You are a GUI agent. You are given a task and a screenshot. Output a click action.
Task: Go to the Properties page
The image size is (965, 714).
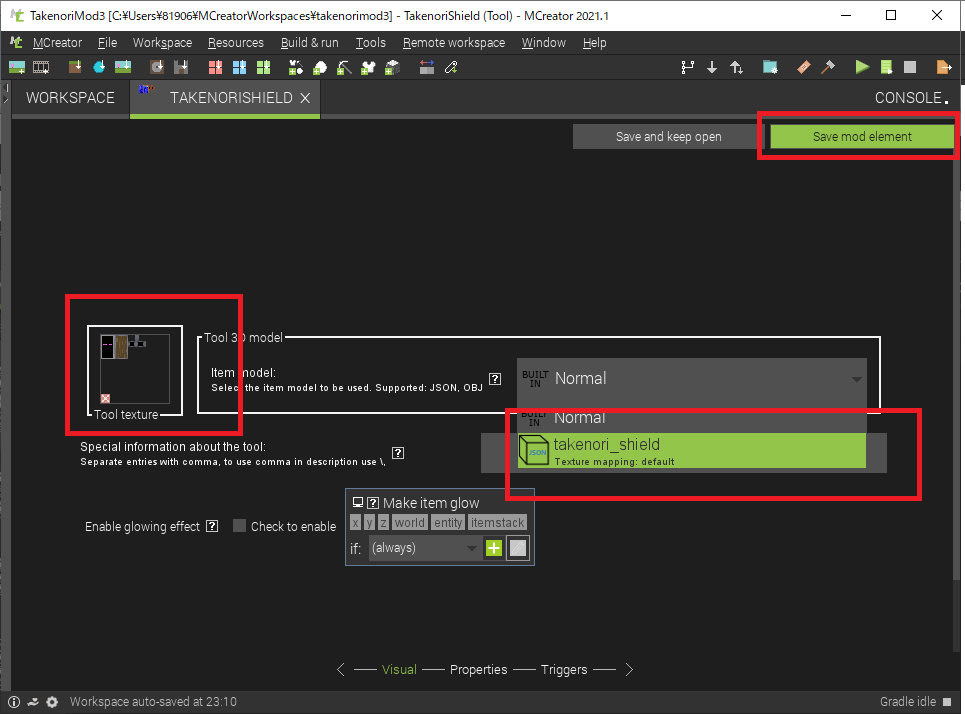click(x=478, y=669)
